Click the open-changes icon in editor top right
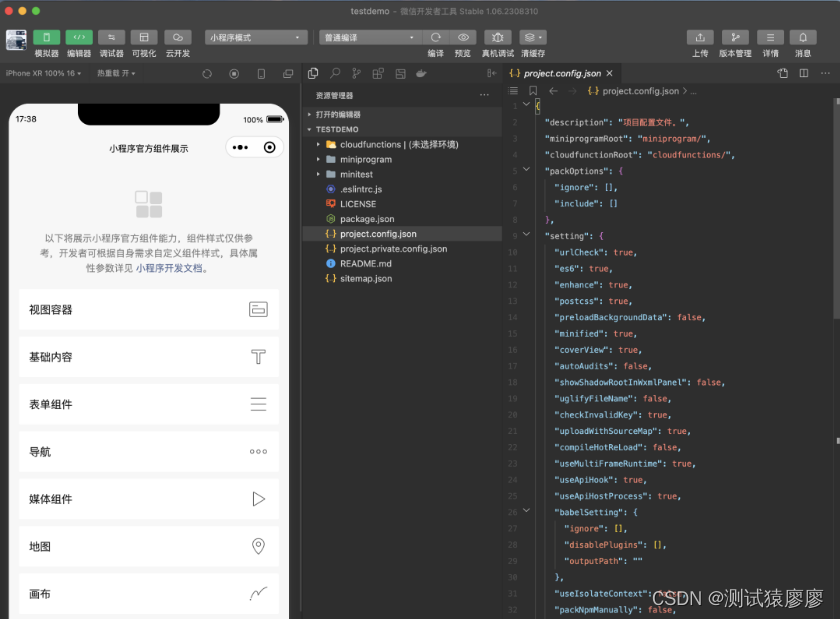The width and height of the screenshot is (840, 619). click(x=783, y=73)
